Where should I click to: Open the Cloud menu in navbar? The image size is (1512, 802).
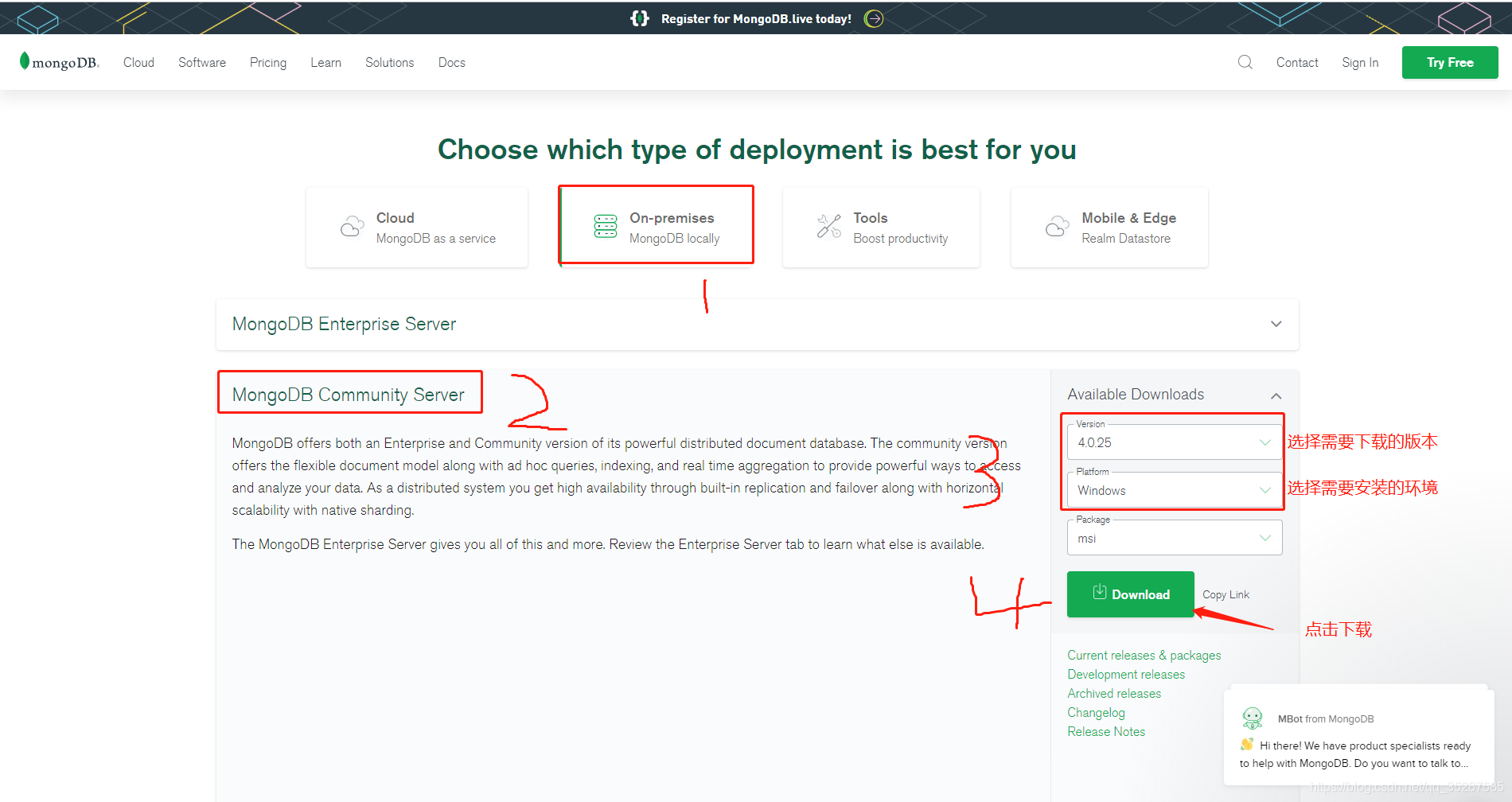138,62
